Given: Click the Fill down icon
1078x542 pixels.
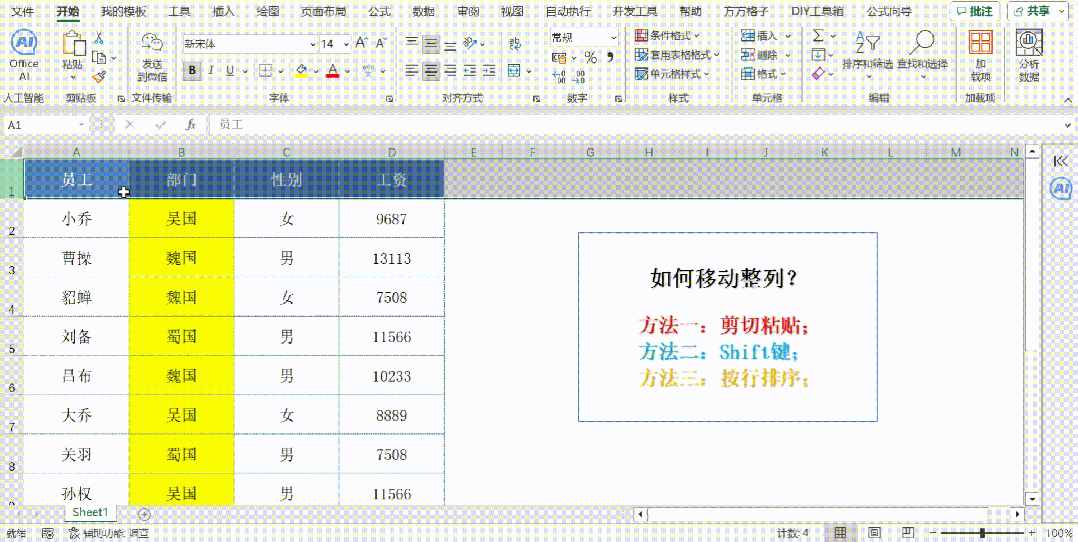Looking at the screenshot, I should tap(818, 54).
